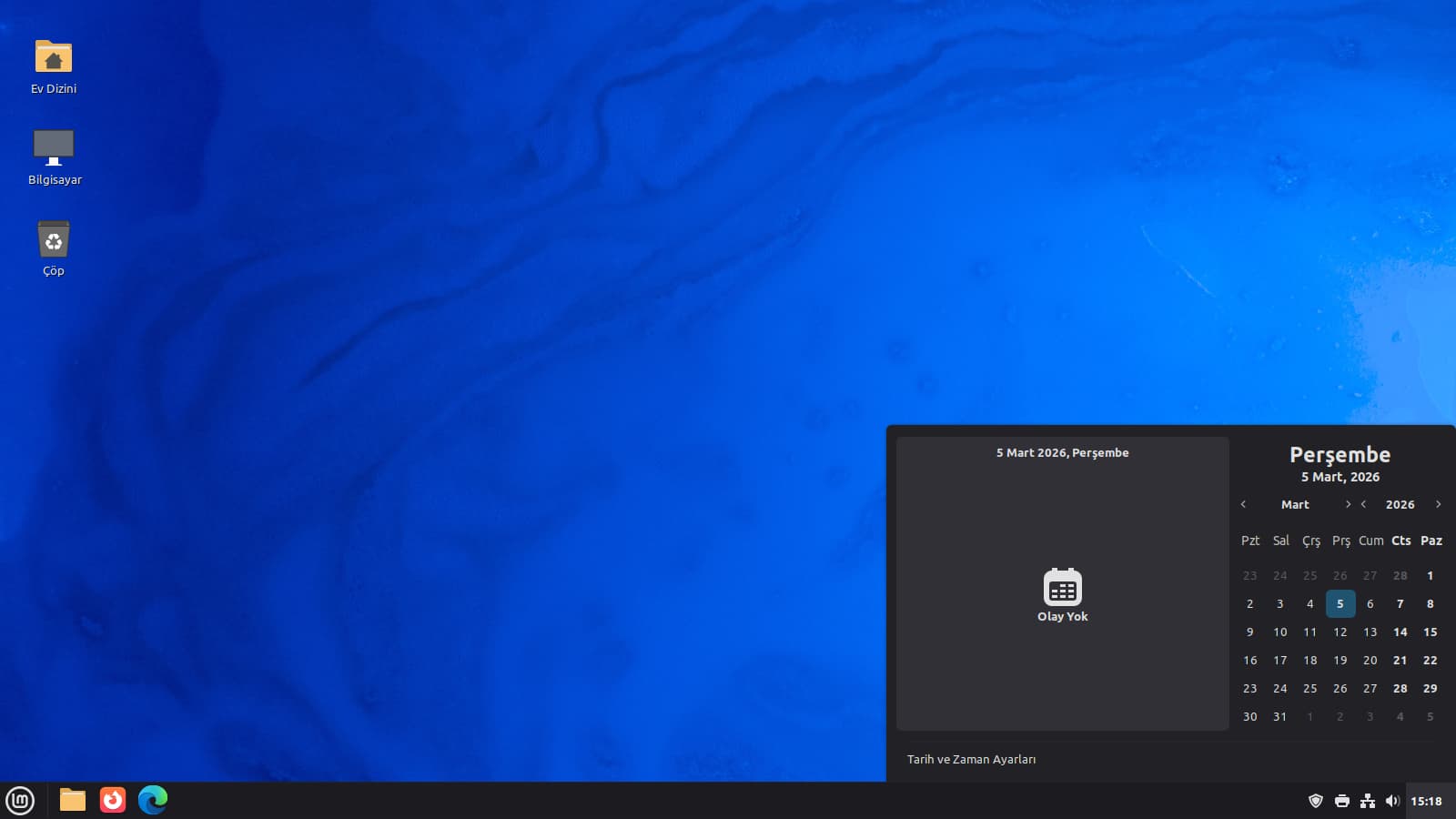Go to previous month before Mart
Viewport: 1456px width, 819px height.
1243,504
